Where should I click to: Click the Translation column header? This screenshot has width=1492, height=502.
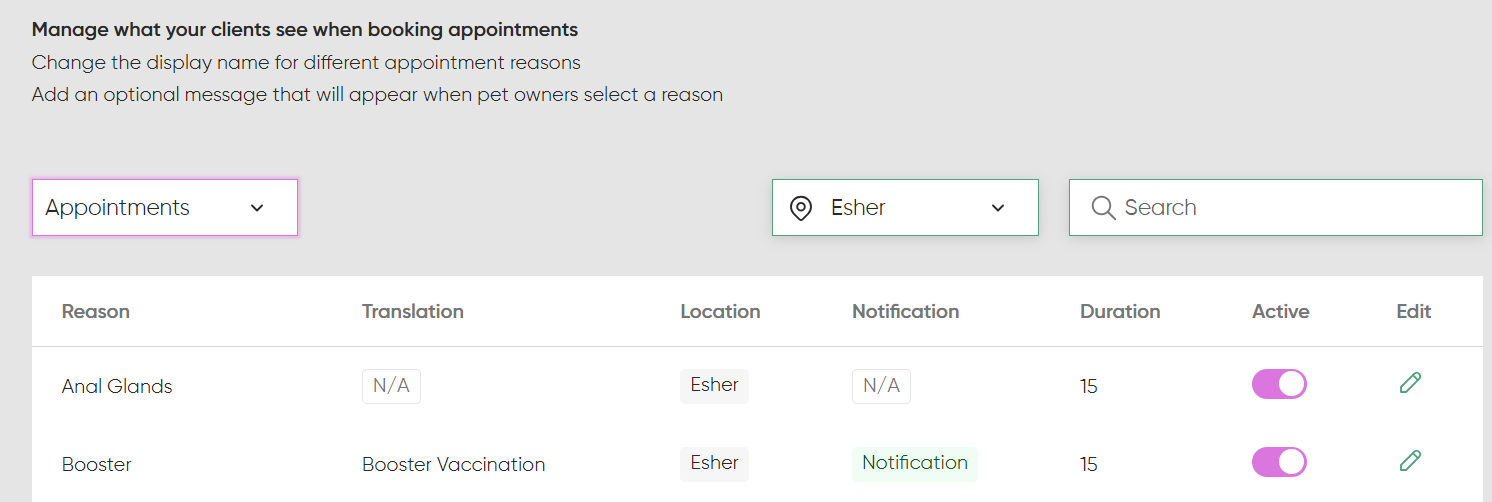click(412, 312)
